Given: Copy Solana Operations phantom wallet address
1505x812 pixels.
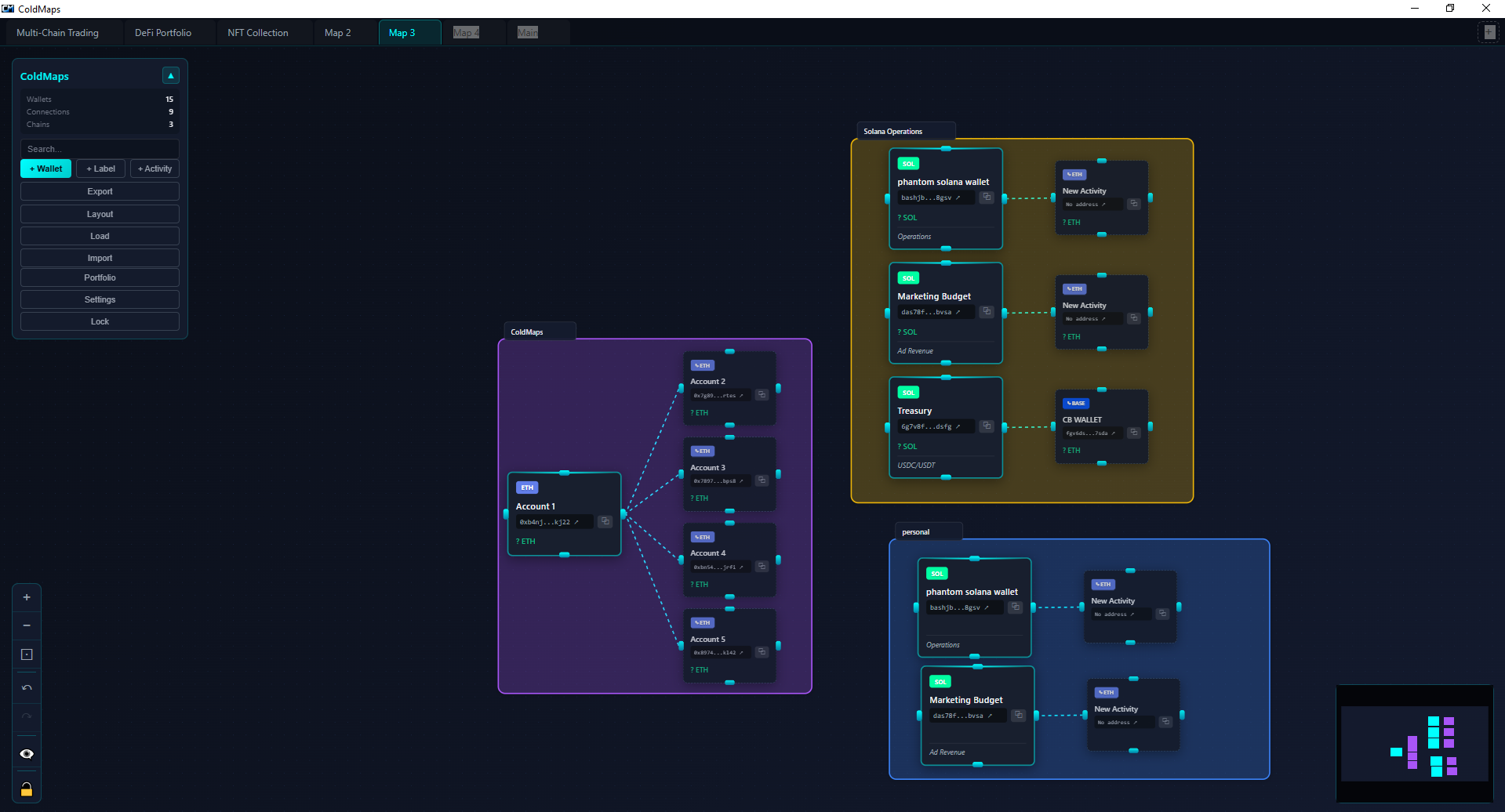Looking at the screenshot, I should 987,197.
